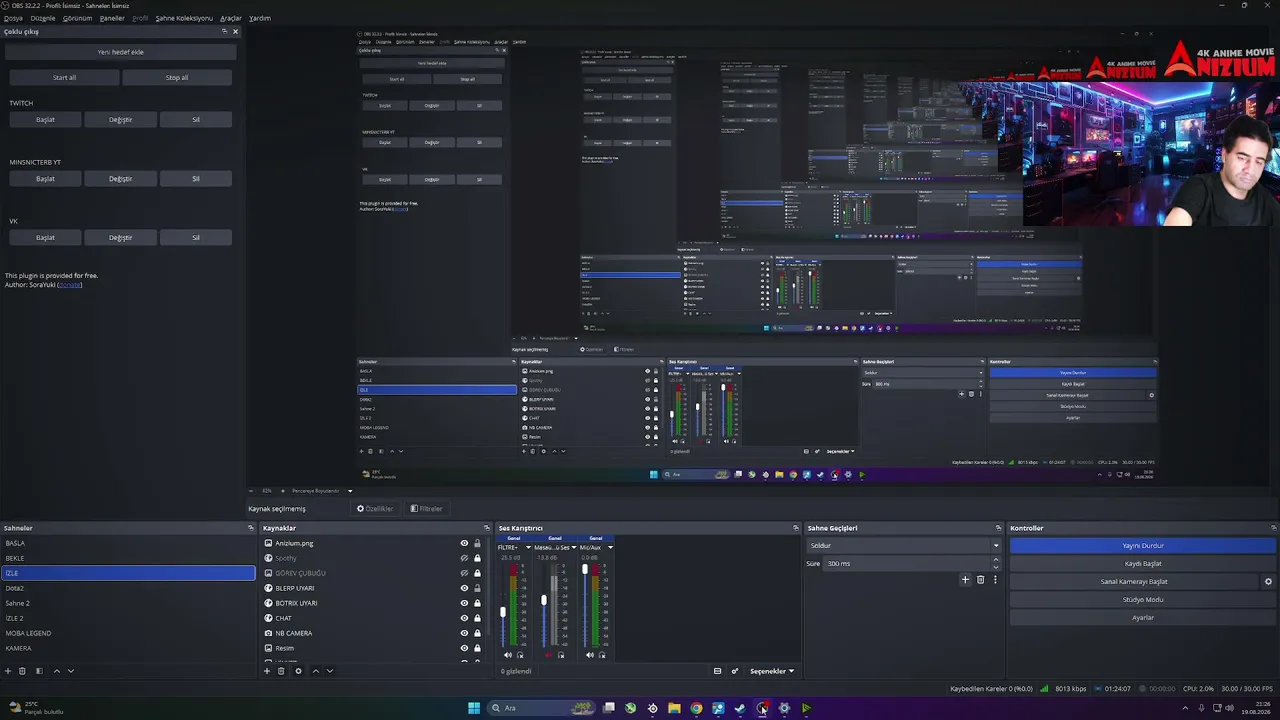Viewport: 1280px width, 720px height.
Task: Open the Seçenekler mixer dropdown
Action: pos(772,671)
